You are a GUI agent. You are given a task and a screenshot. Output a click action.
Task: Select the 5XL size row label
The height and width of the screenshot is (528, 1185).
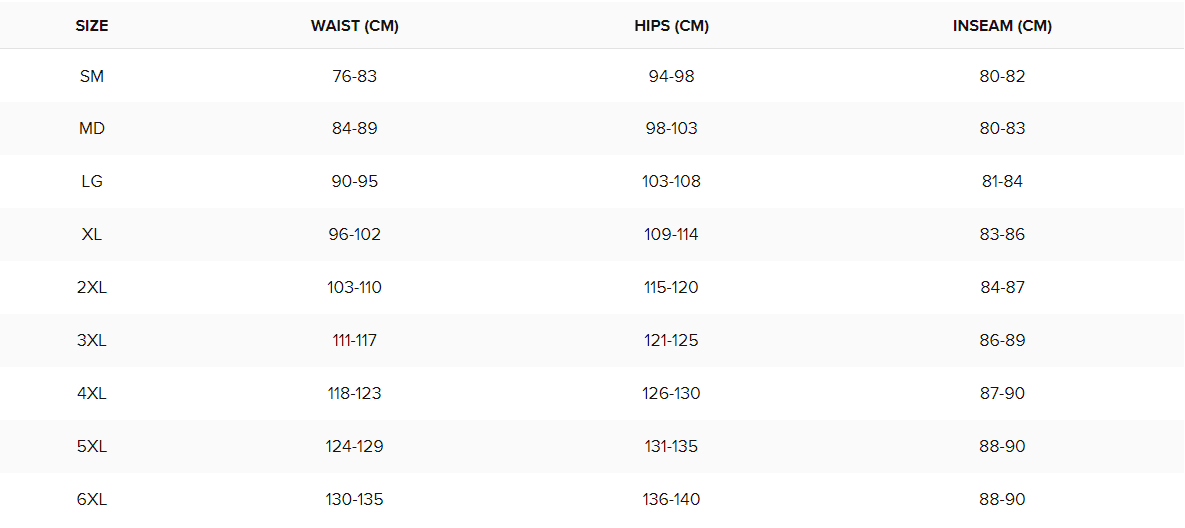coord(91,446)
